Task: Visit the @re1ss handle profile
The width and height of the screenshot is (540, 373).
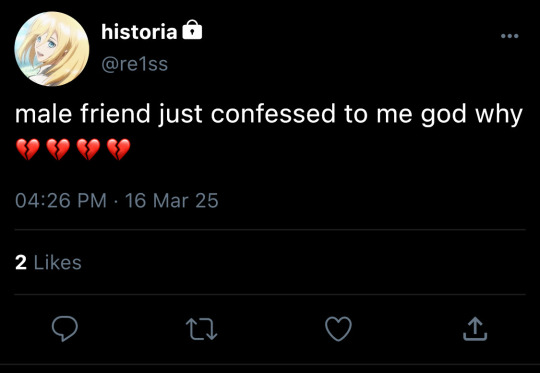Action: coord(135,64)
